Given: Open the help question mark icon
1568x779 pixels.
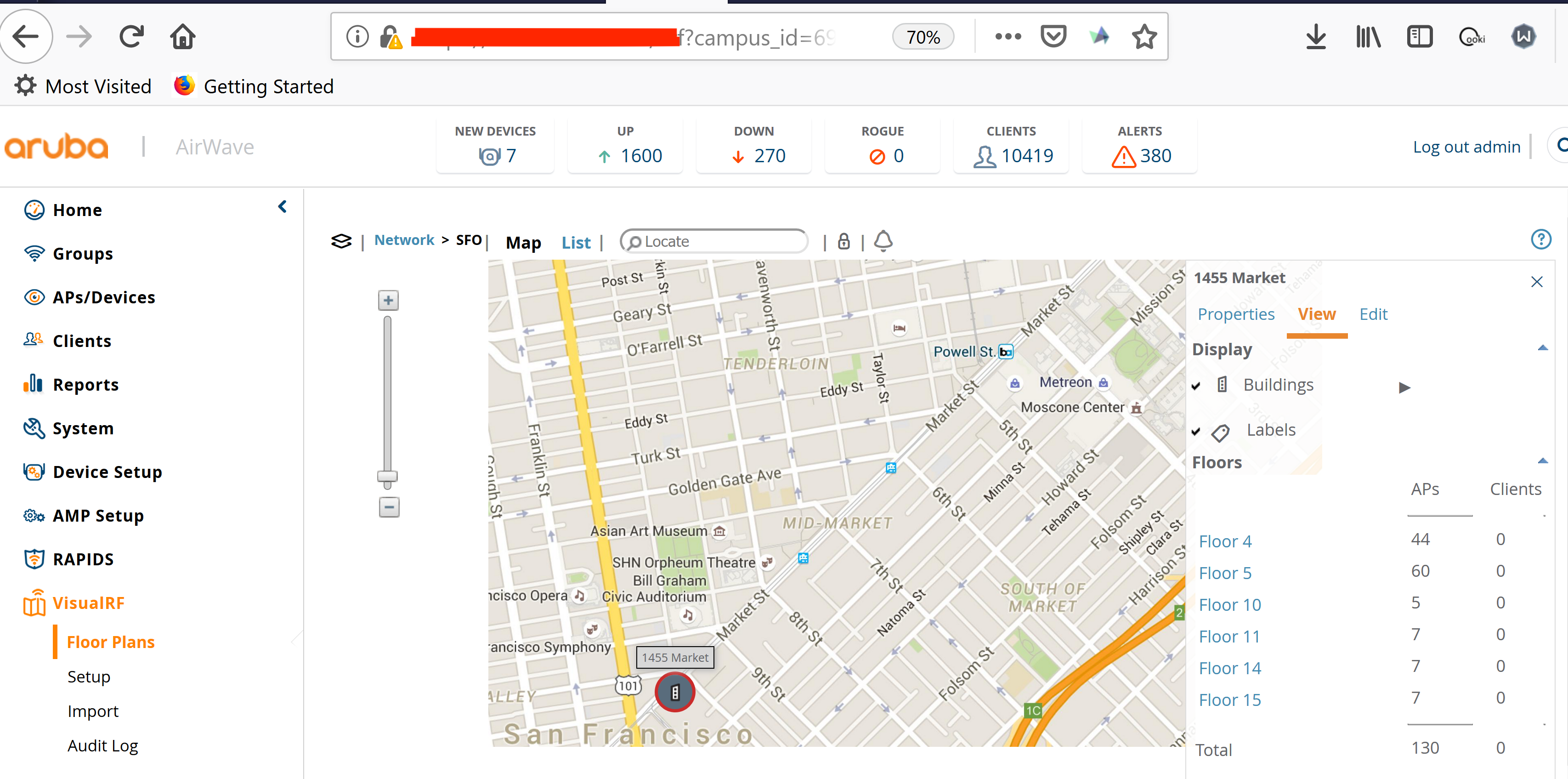Looking at the screenshot, I should [1540, 239].
